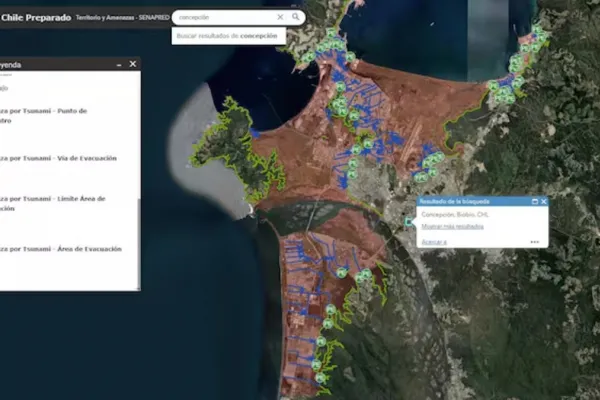
Task: Click the Leyenda panel vertical scrollbar
Action: click(139, 243)
